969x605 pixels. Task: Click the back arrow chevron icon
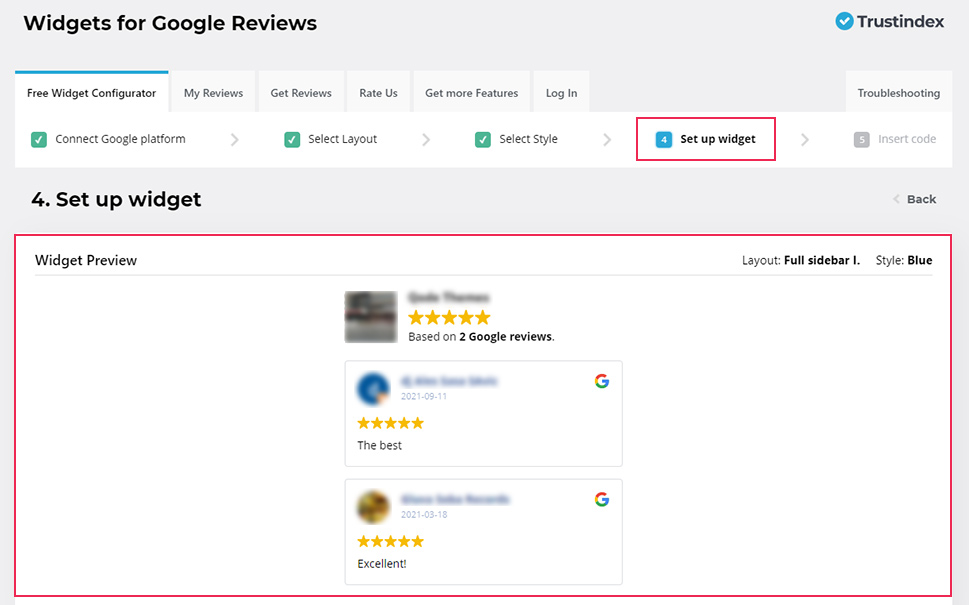point(896,199)
